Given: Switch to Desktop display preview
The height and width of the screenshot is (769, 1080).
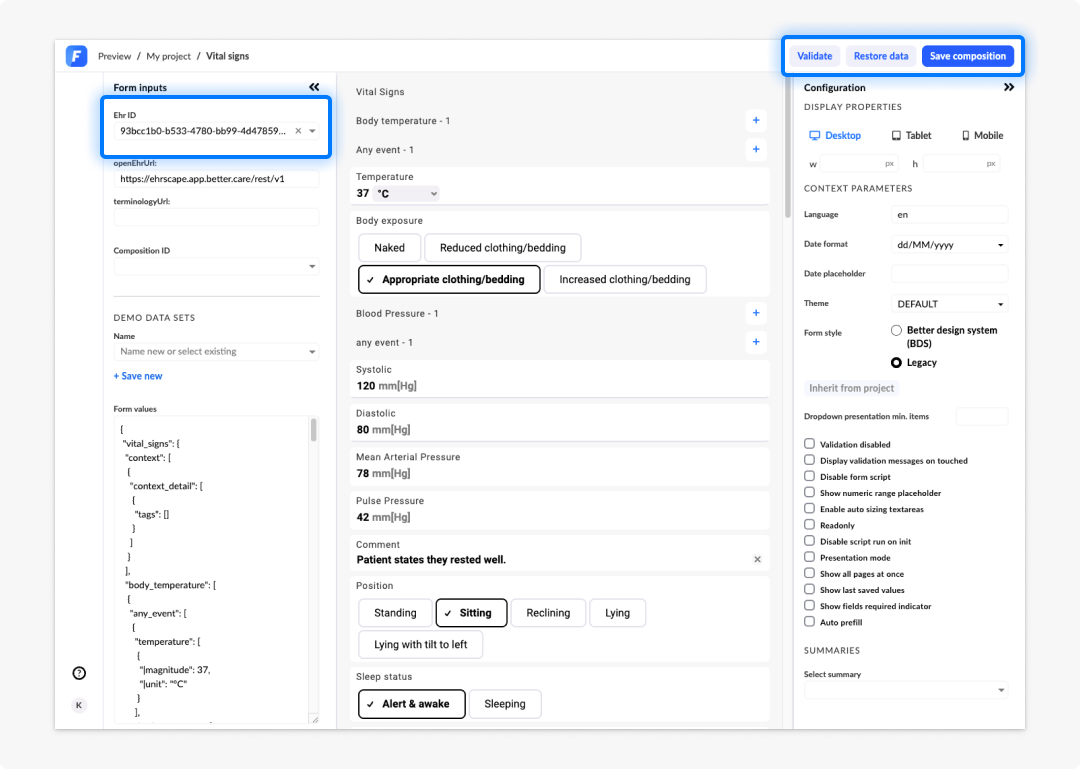Looking at the screenshot, I should (x=835, y=136).
